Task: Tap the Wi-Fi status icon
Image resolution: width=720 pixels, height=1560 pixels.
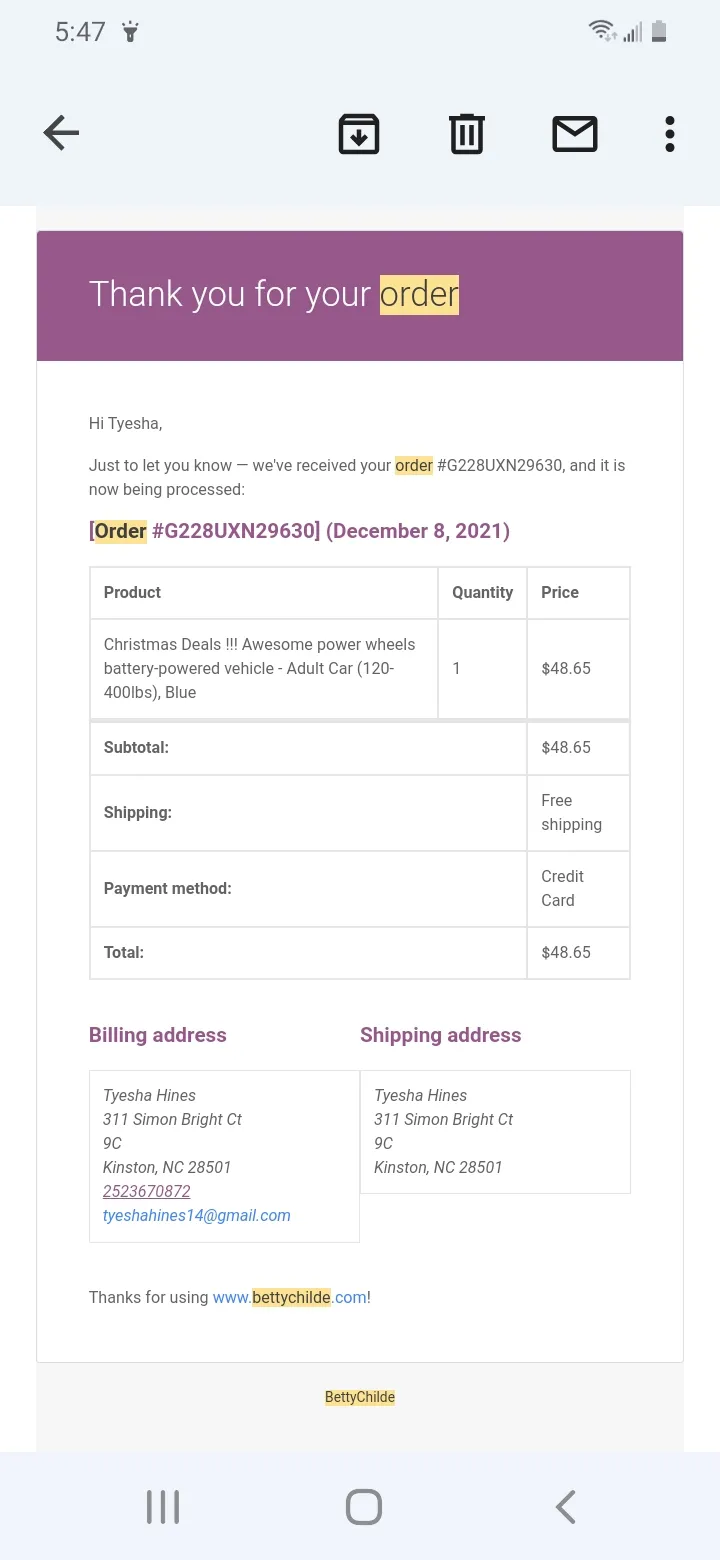Action: (602, 31)
